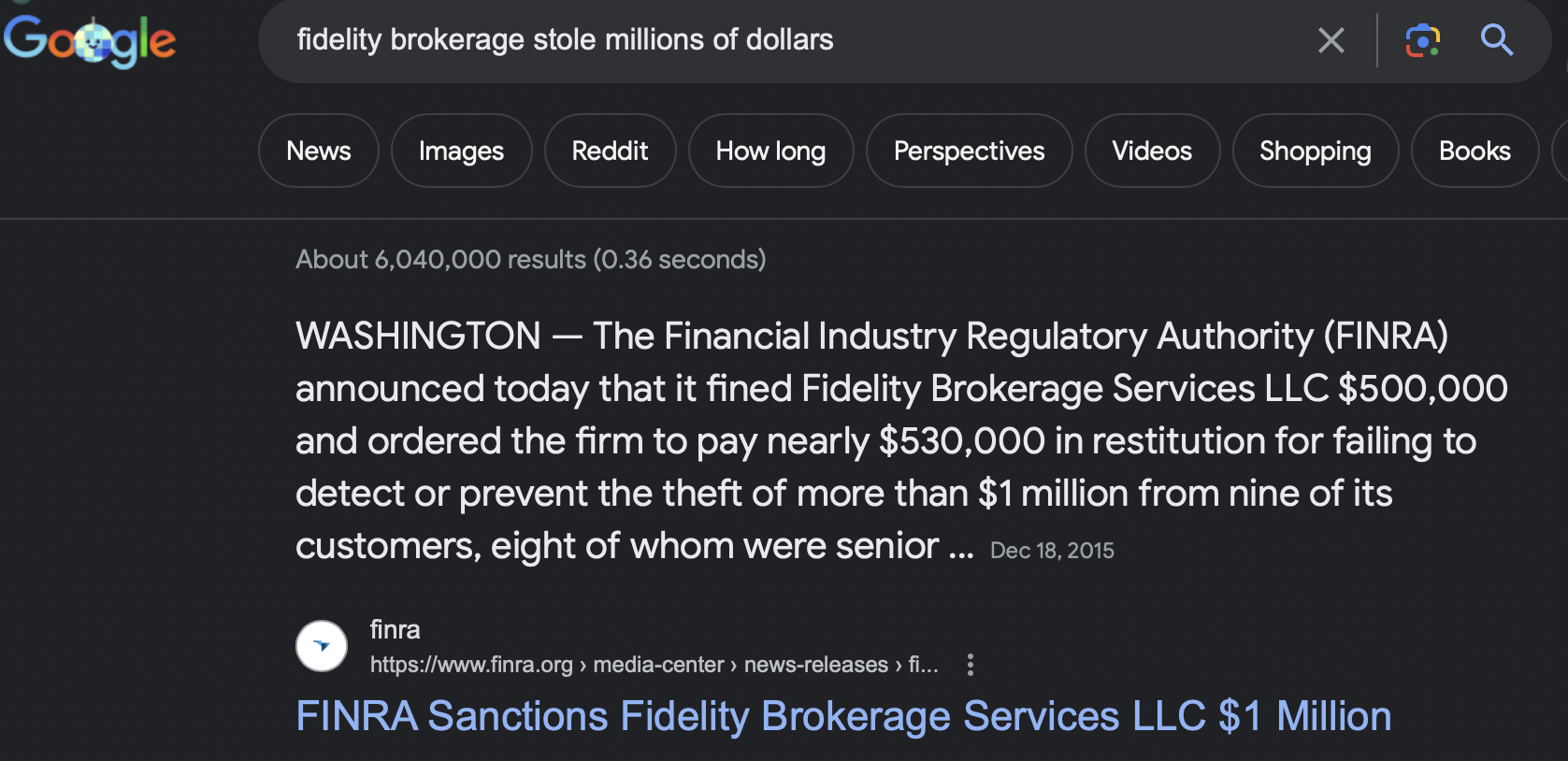
Task: Select the Reddit filter chip
Action: (610, 151)
